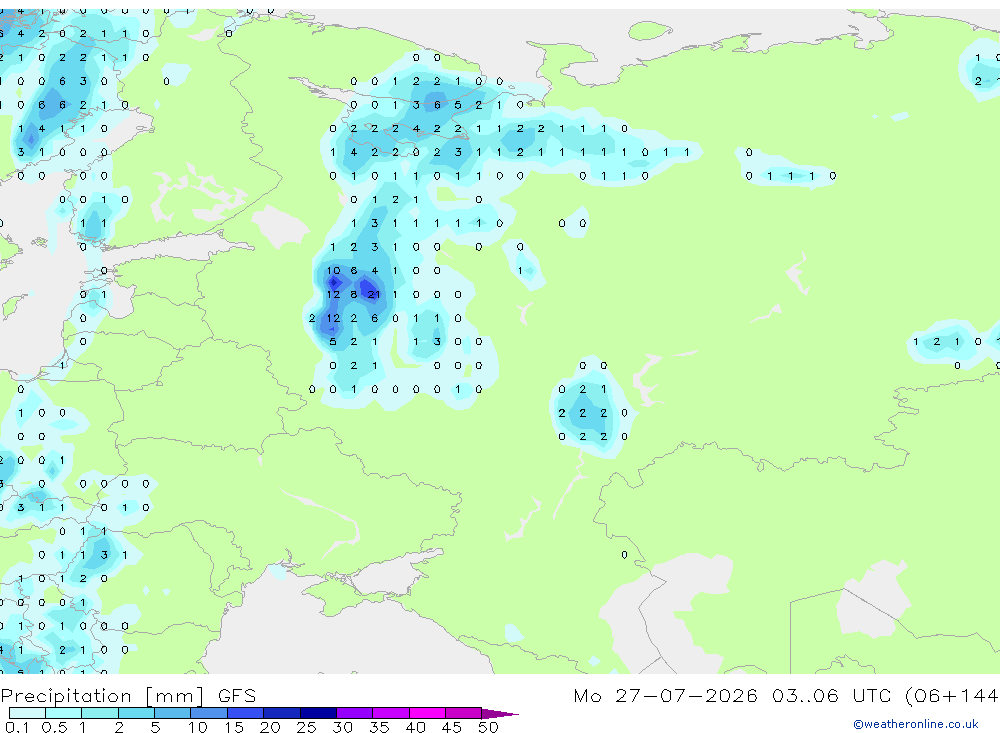Select the 5–10 mm blue legend swatch

[x=173, y=713]
